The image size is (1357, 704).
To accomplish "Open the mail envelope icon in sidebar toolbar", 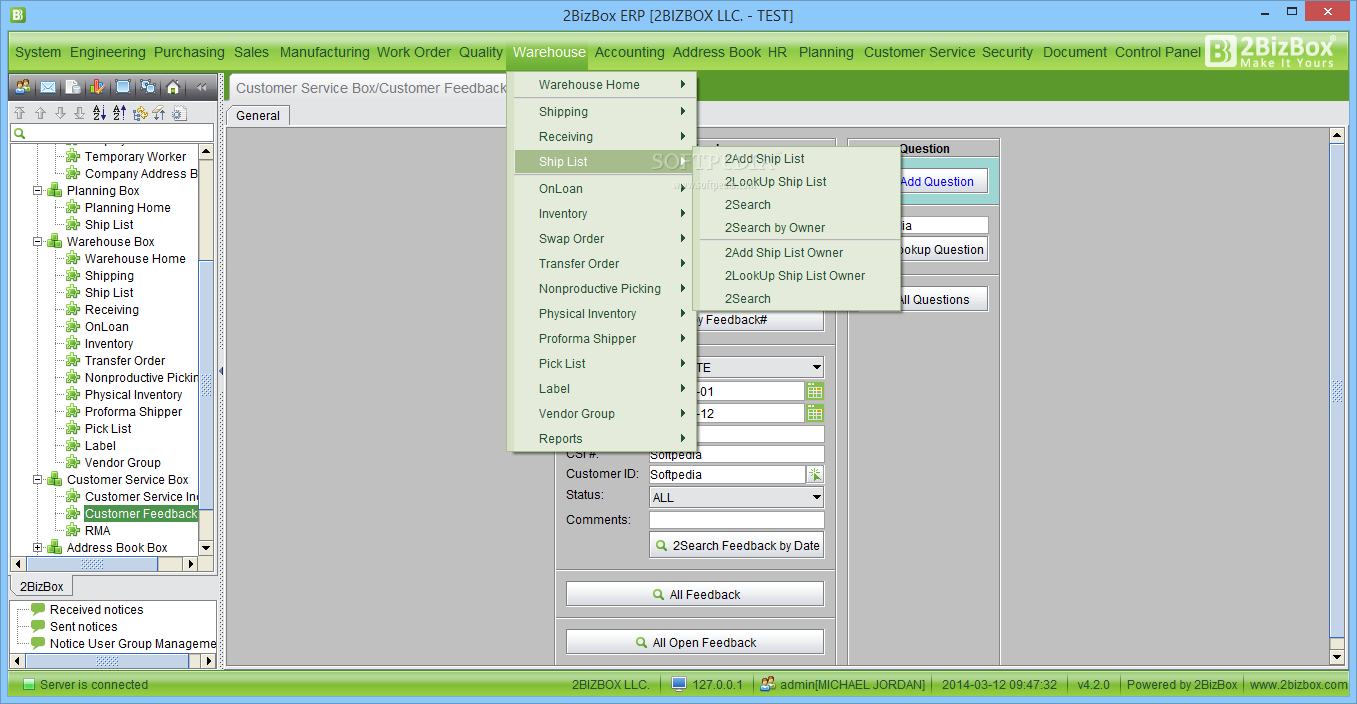I will click(x=47, y=87).
